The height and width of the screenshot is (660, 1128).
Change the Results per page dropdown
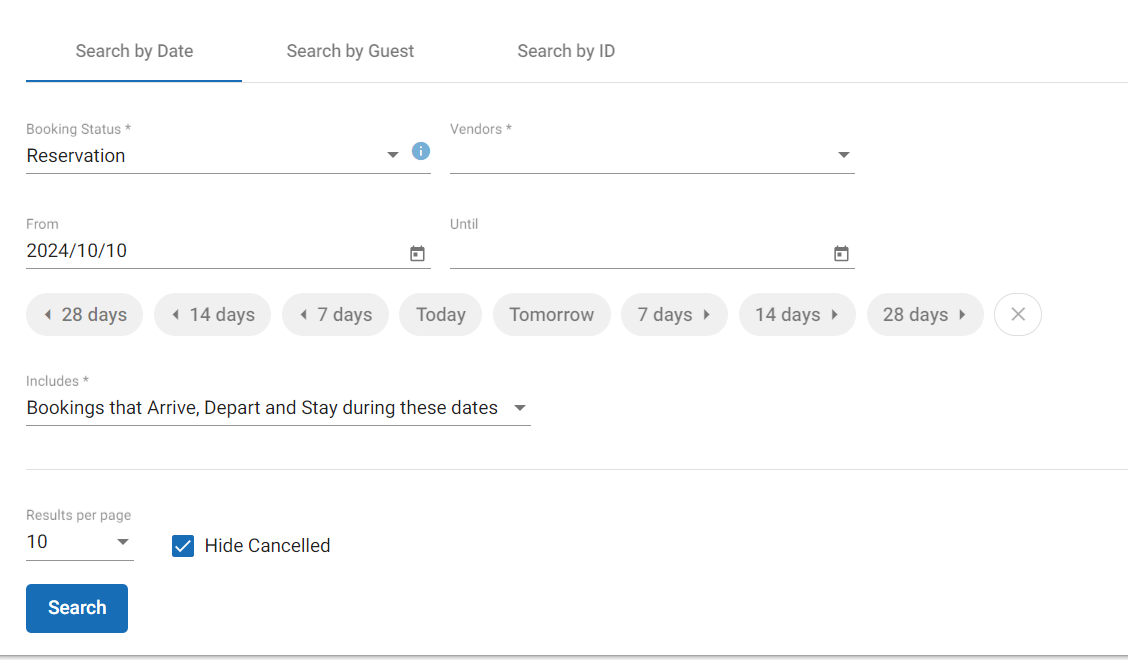(x=122, y=542)
